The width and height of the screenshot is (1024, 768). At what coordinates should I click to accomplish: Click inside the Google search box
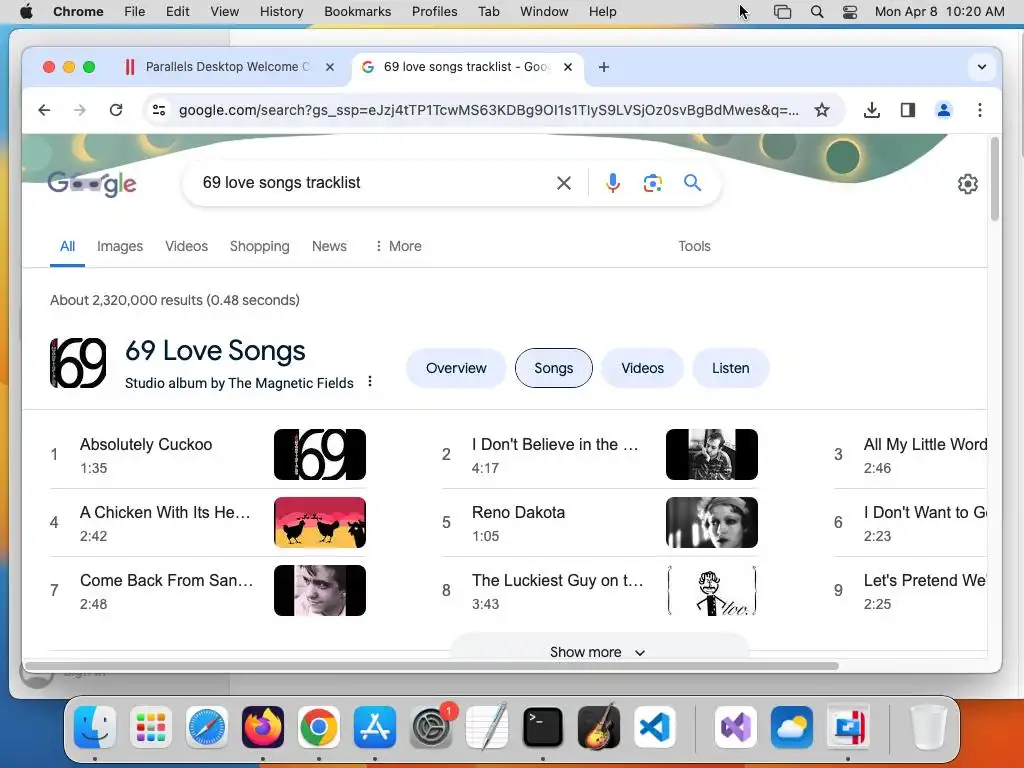pos(372,183)
